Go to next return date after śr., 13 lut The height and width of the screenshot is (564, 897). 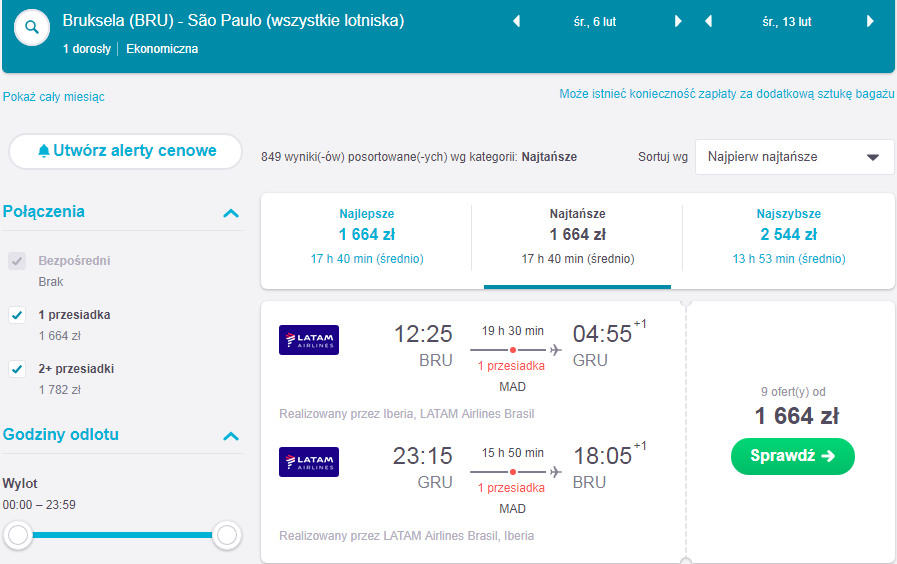[x=870, y=22]
